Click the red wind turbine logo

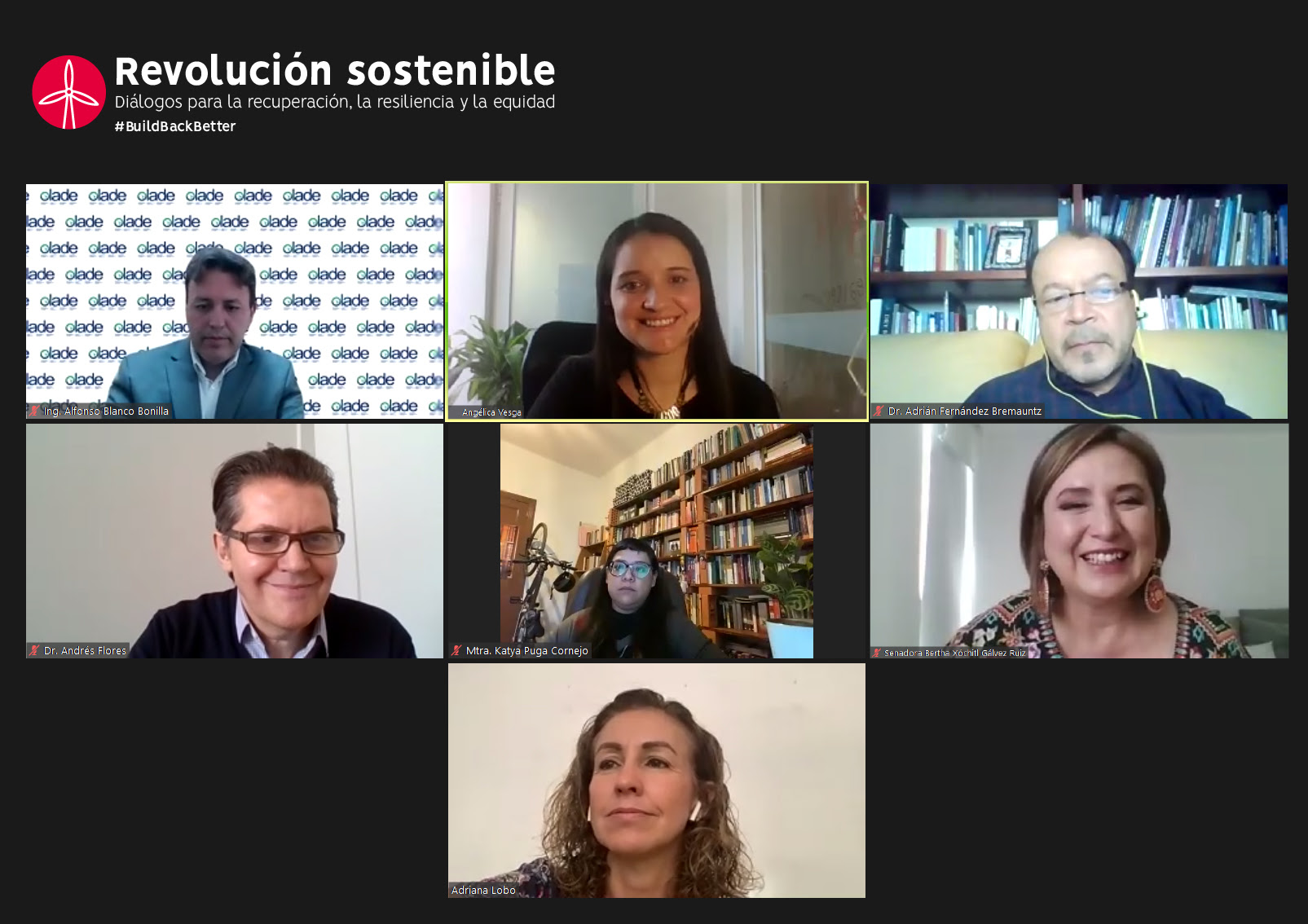point(69,92)
